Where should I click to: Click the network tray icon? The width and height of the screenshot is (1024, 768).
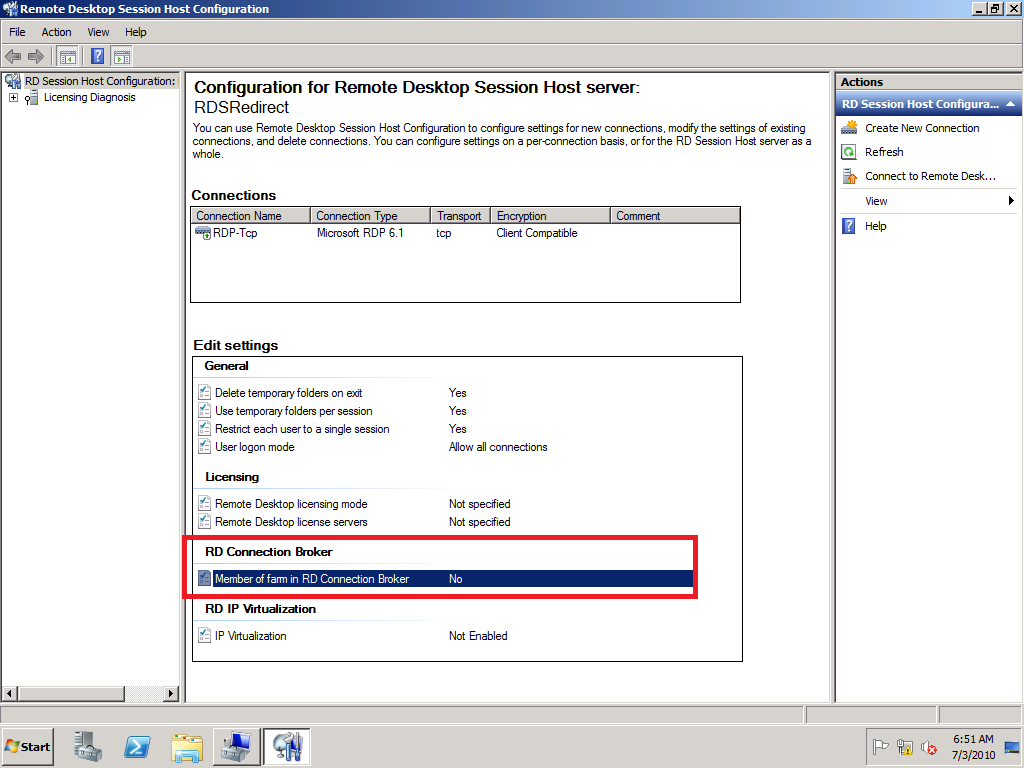coord(904,746)
